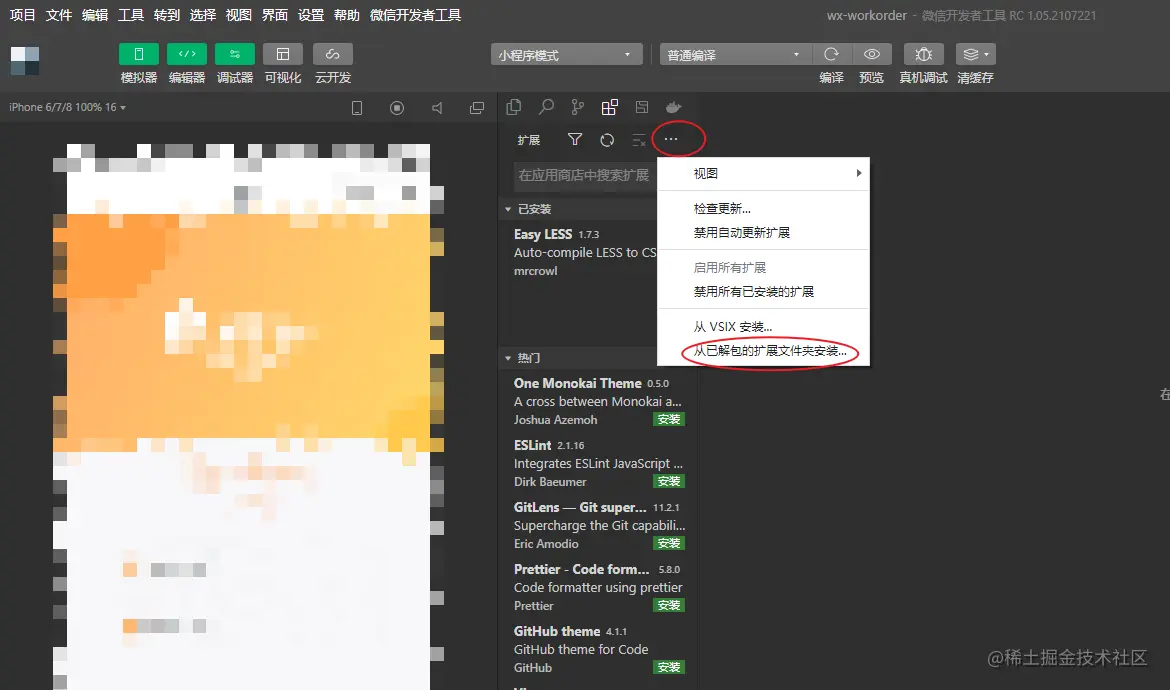The width and height of the screenshot is (1170, 690).
Task: Open the 清缓存 clear cache dropdown
Action: (975, 54)
